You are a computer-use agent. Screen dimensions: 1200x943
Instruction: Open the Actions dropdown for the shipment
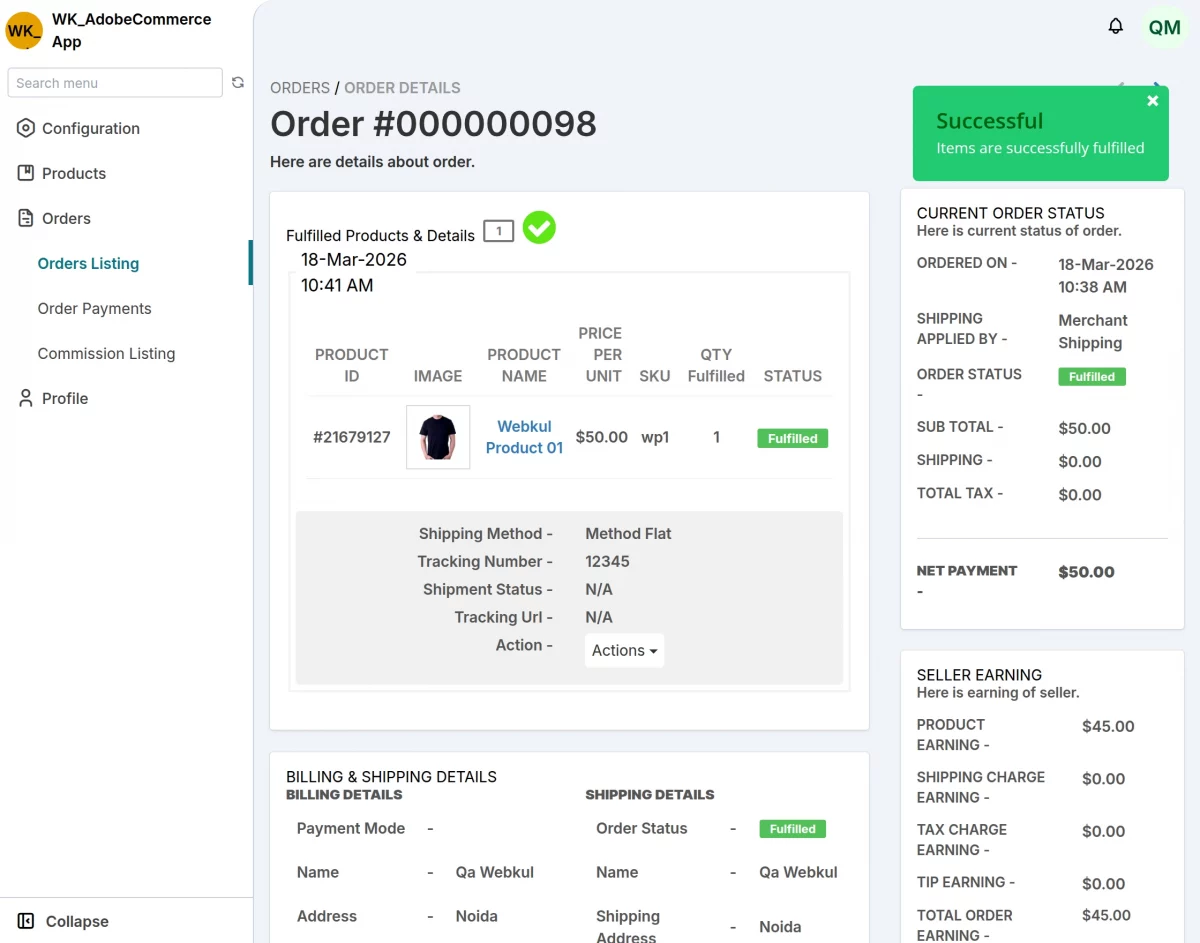pyautogui.click(x=623, y=650)
